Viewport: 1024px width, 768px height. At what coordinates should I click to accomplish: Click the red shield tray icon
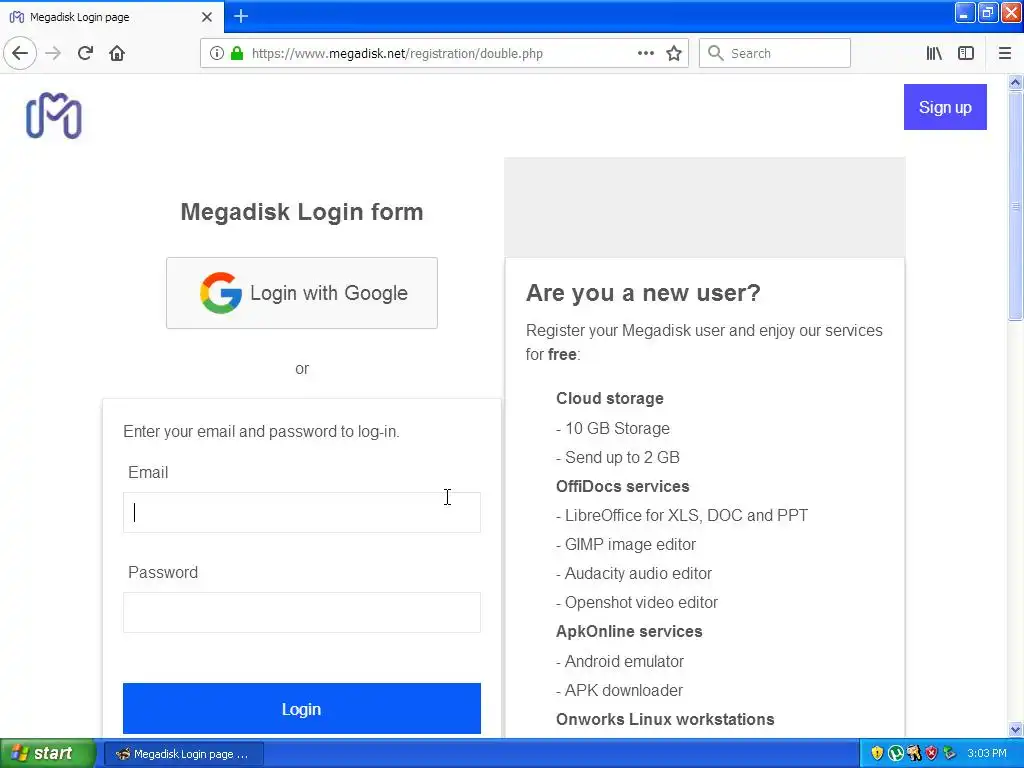point(932,754)
